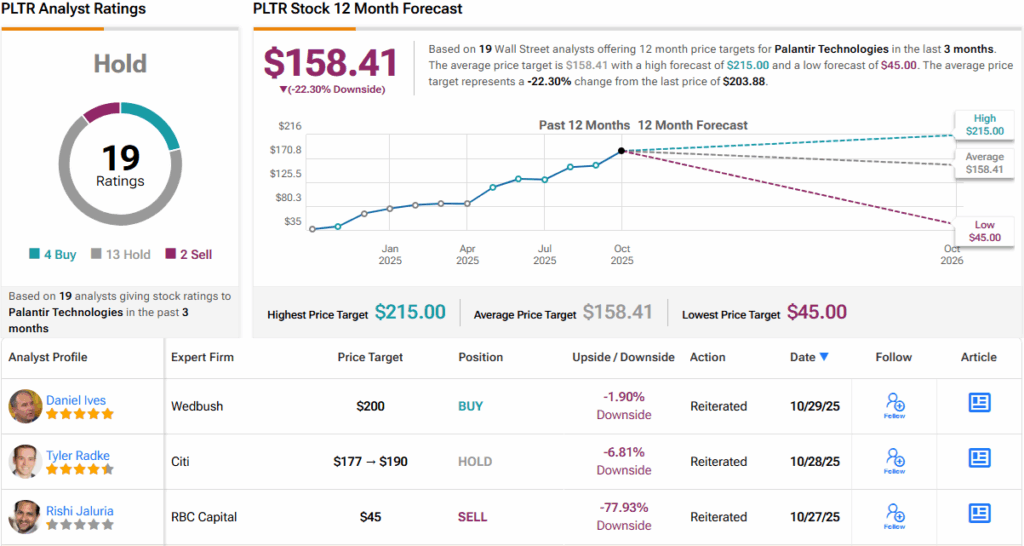The image size is (1024, 546).
Task: Open the RBC Capital article icon
Action: click(x=979, y=513)
